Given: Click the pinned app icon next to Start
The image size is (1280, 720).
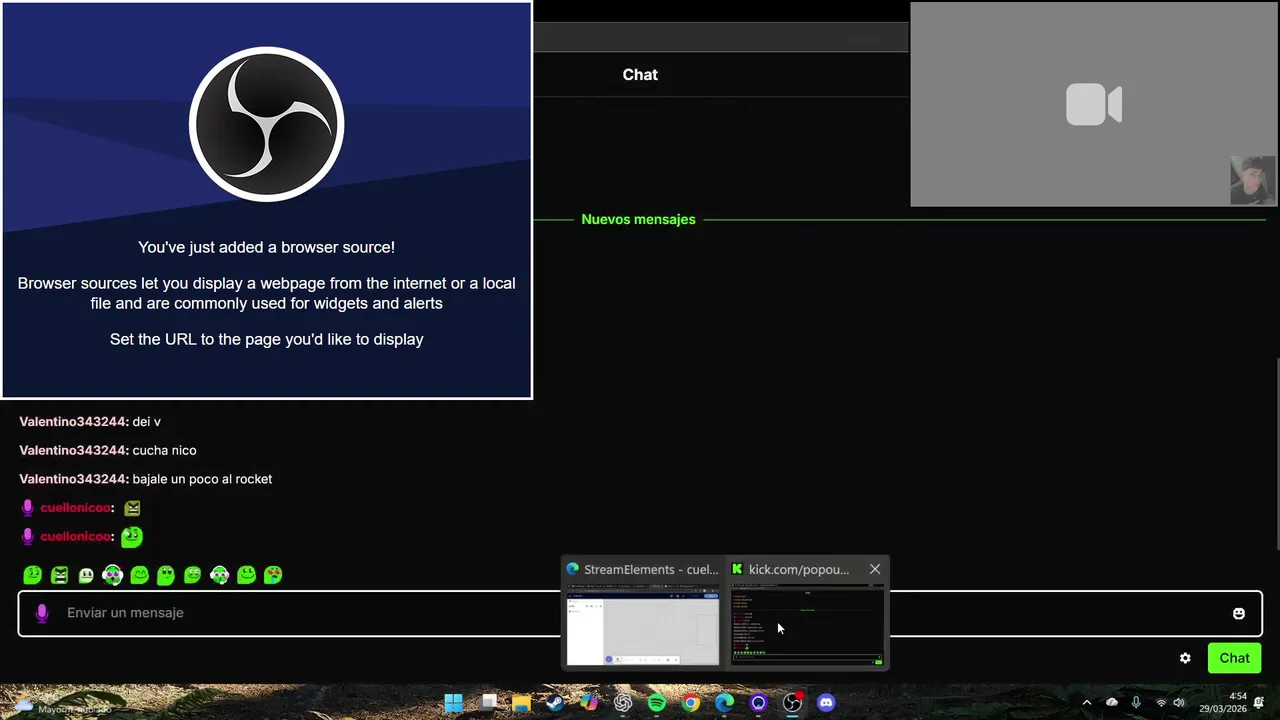Looking at the screenshot, I should (x=488, y=703).
